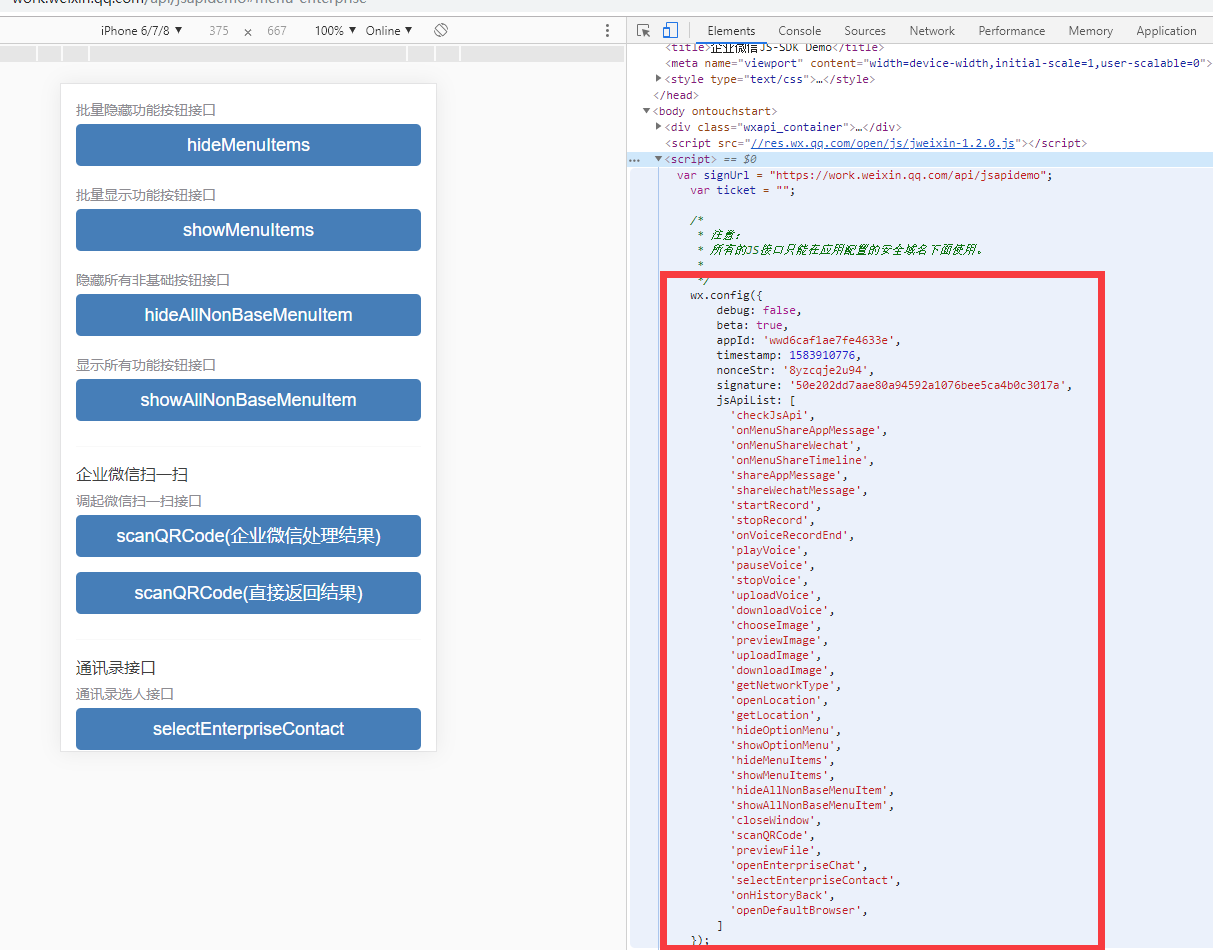Open the jweixin-1.2.0.js script link

(x=883, y=143)
